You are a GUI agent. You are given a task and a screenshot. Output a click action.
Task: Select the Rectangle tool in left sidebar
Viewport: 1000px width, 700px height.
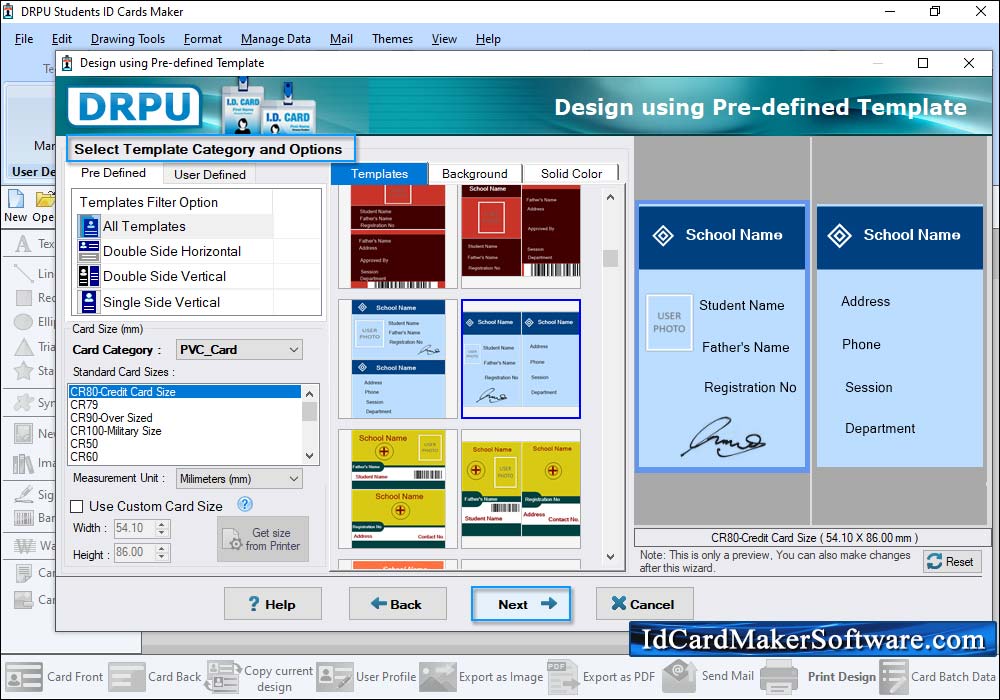(x=24, y=298)
